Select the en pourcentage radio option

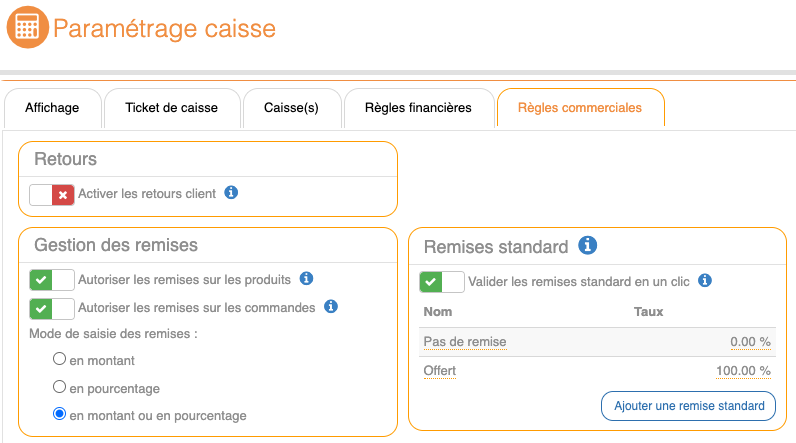click(60, 387)
